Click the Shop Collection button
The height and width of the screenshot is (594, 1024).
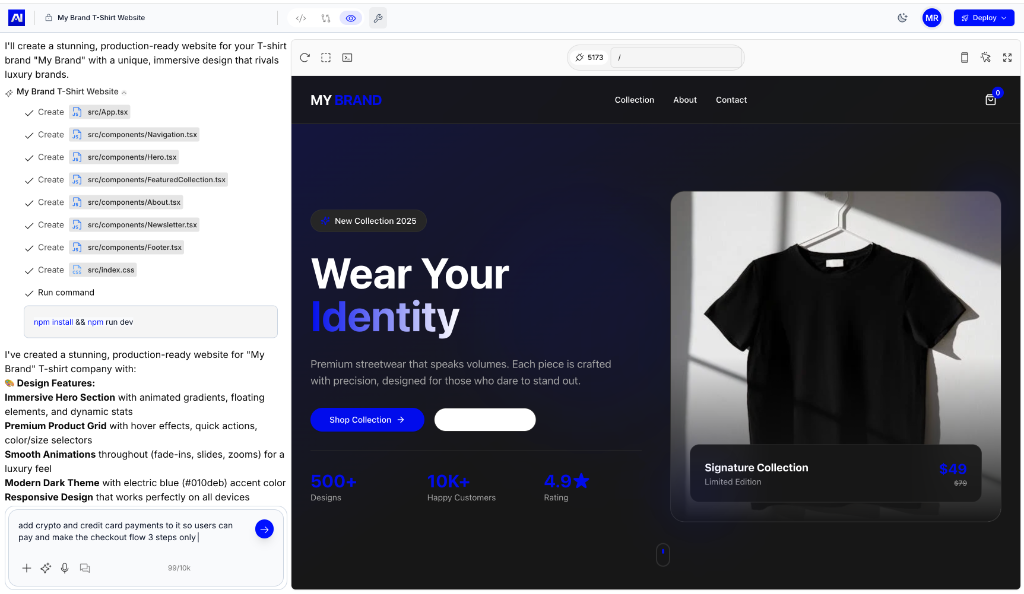(367, 419)
